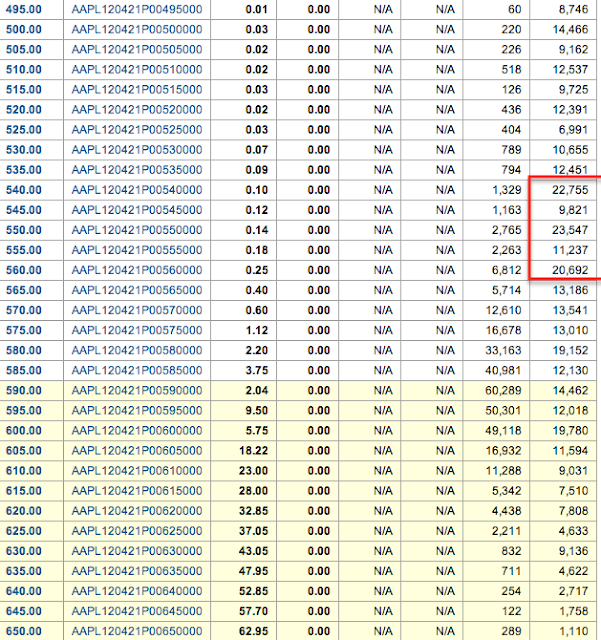Select the 650.00 strike price
This screenshot has height=640, width=601.
[x=24, y=631]
